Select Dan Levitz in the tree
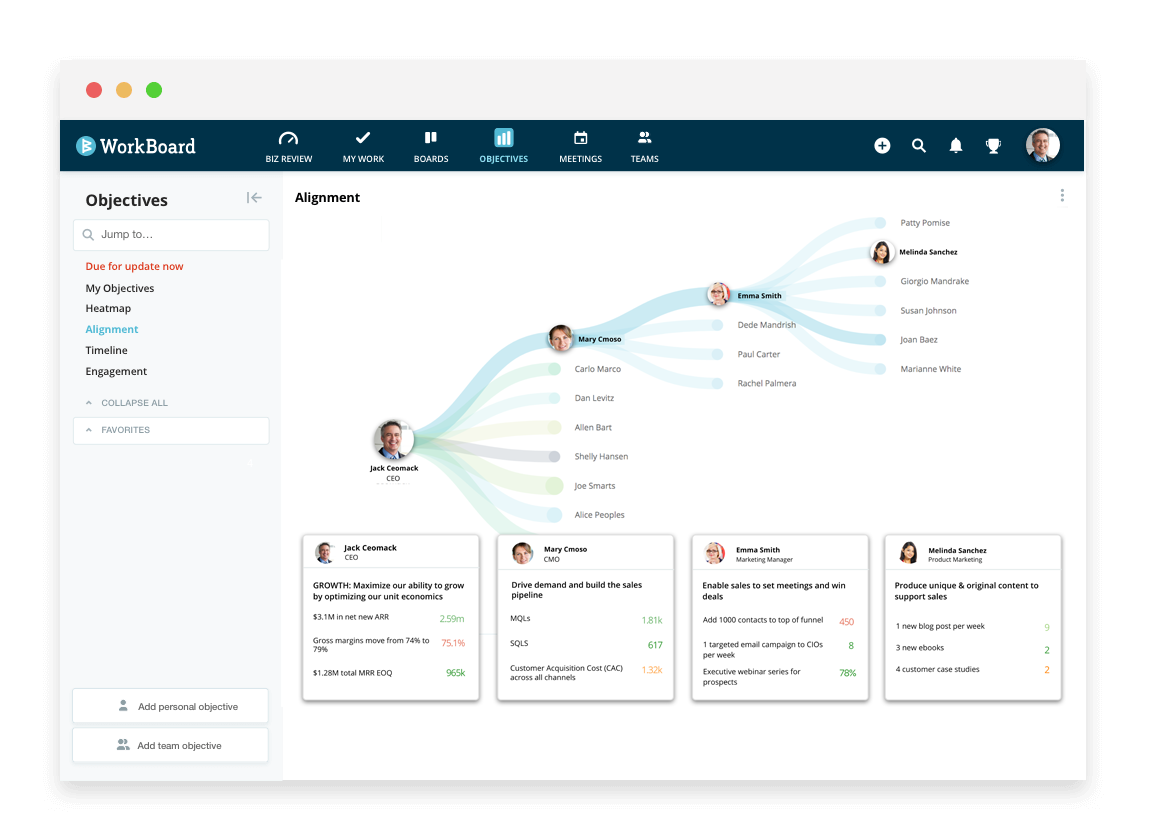Screen dimensions: 1160x840 click(x=594, y=398)
